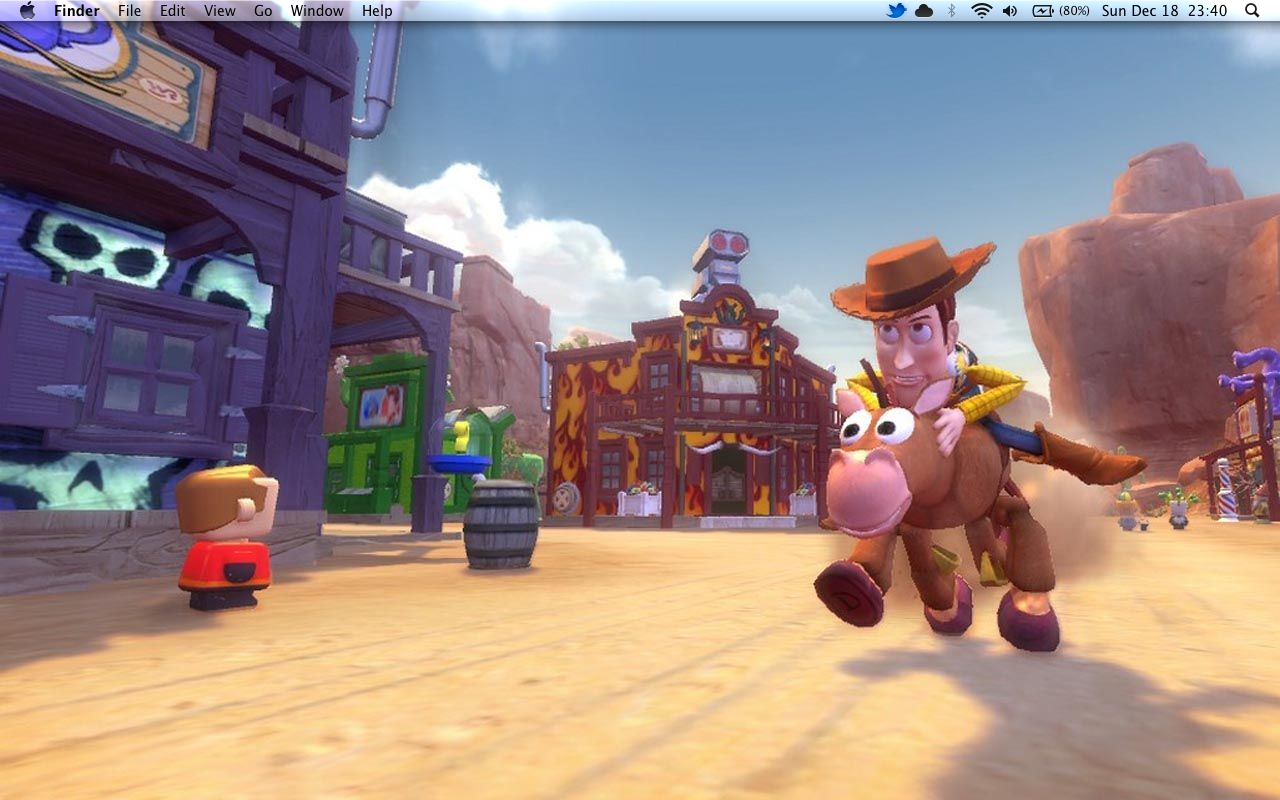1280x800 pixels.
Task: Open the Help menu
Action: tap(377, 11)
